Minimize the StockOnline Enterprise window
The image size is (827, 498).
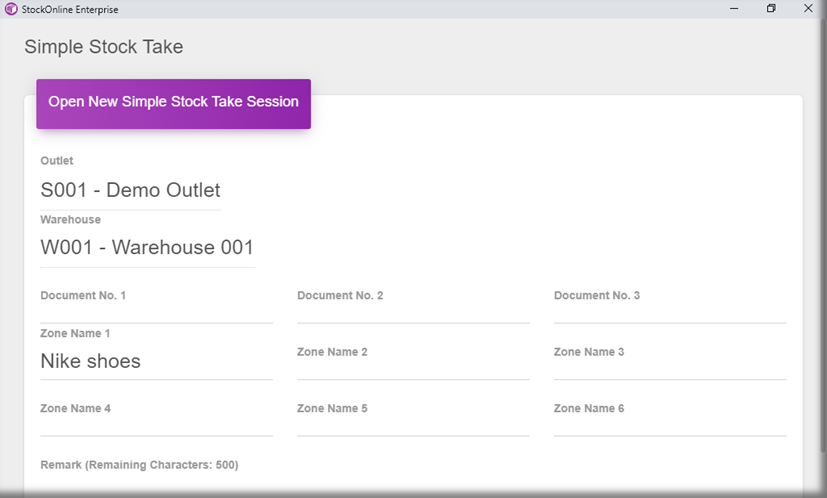[x=734, y=8]
